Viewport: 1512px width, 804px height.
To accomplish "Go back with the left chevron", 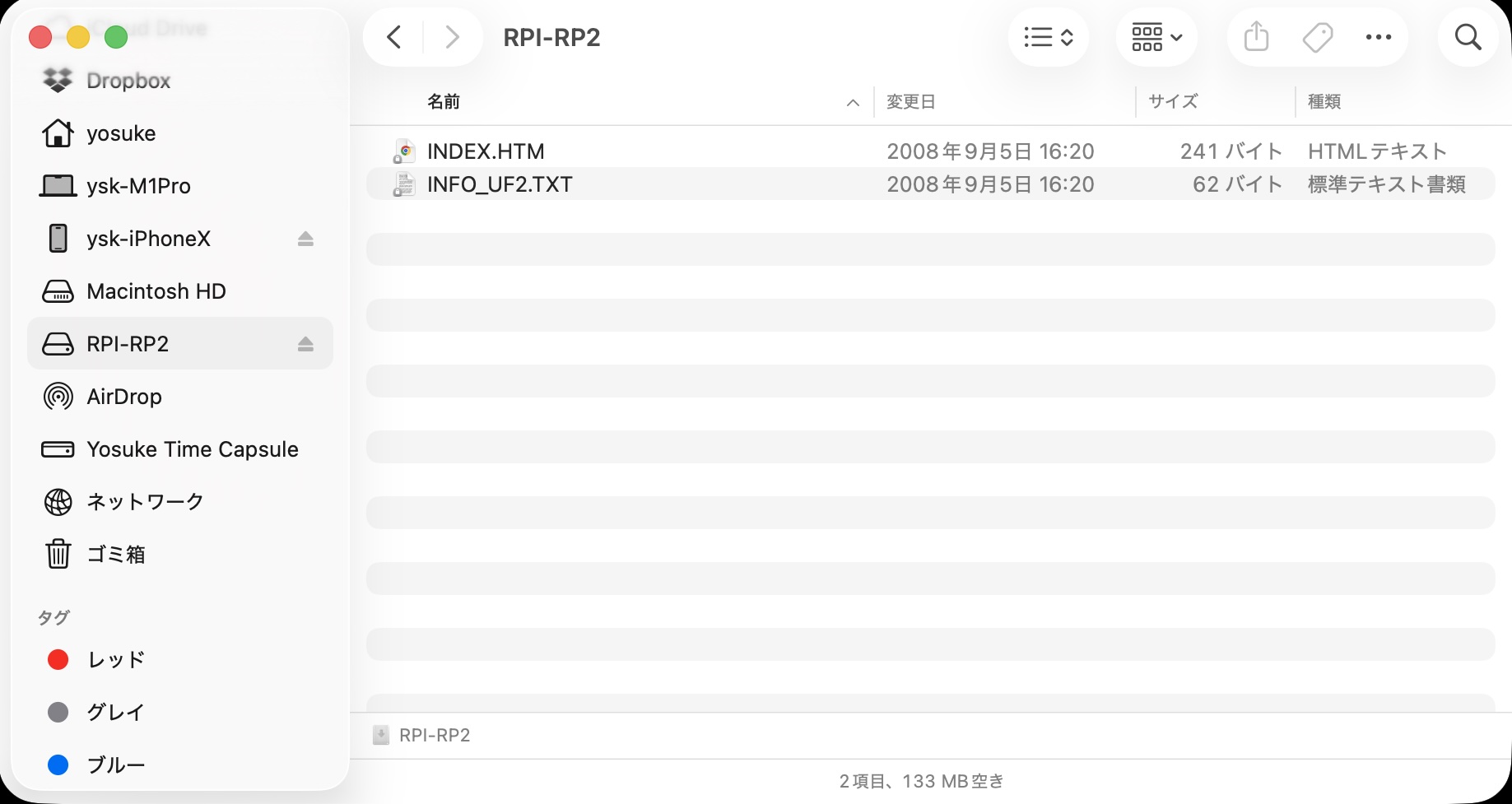I will (394, 37).
